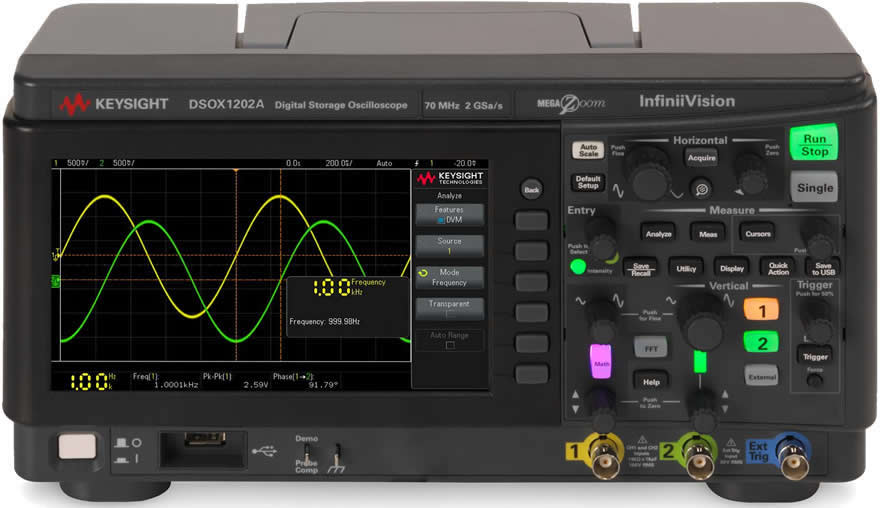Open the Save Recall key
880x508 pixels.
point(641,269)
